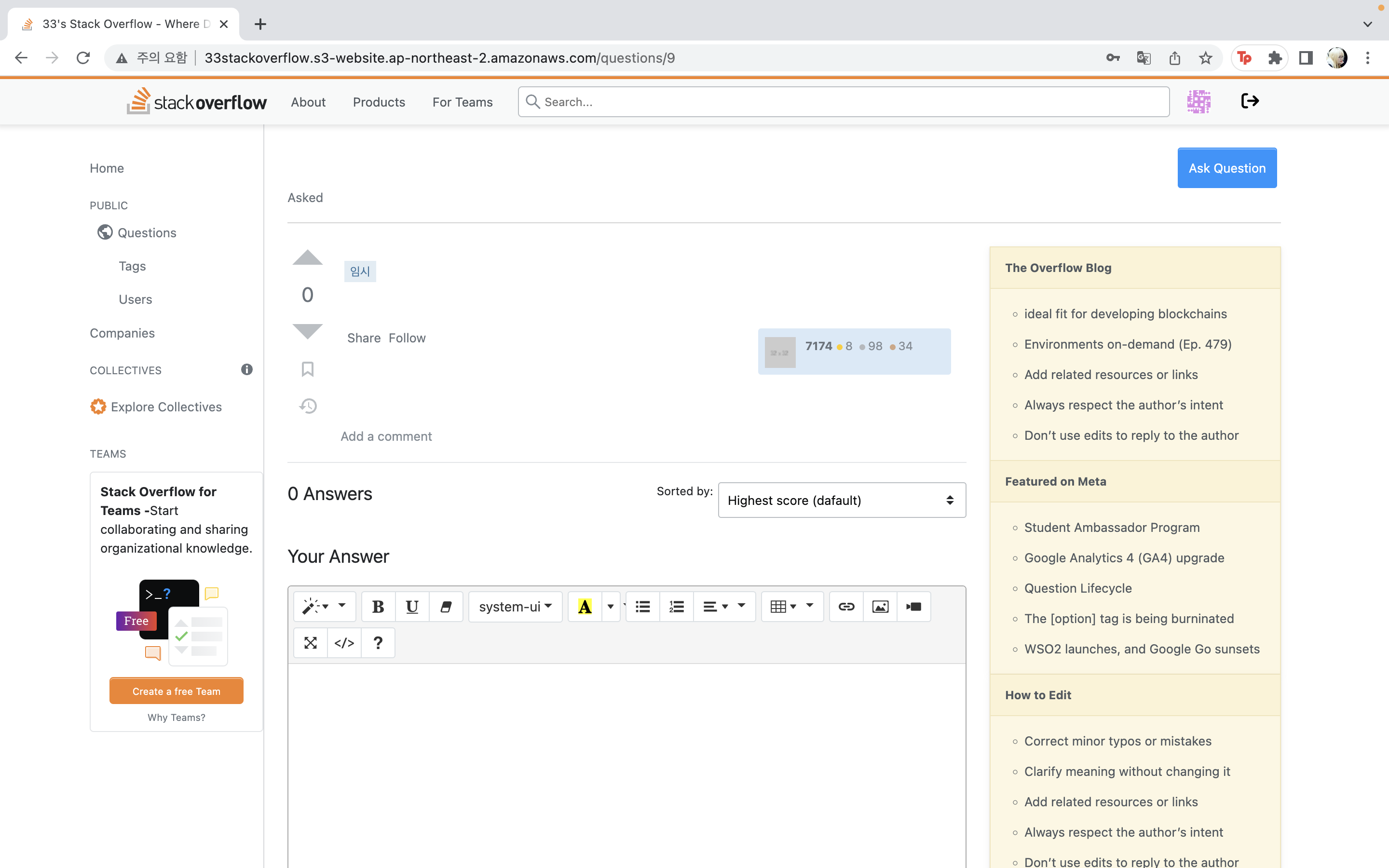Enable unordered list formatting

click(x=642, y=606)
